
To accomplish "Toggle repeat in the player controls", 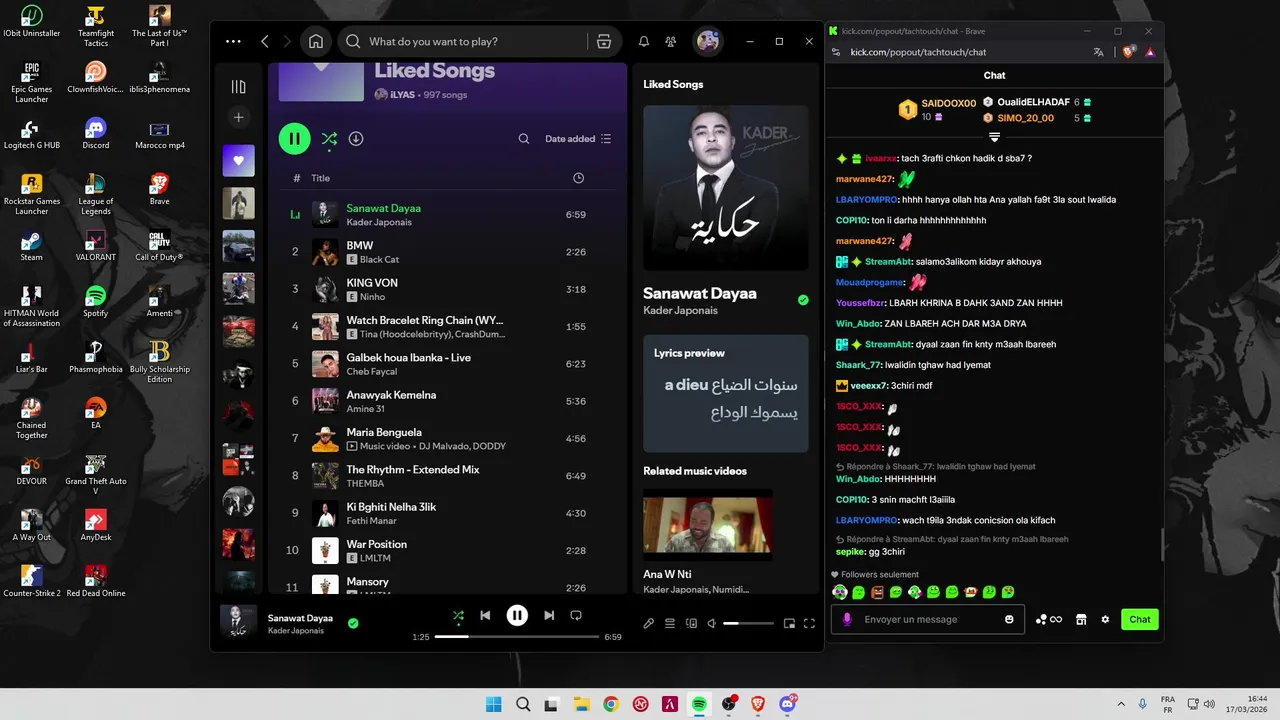I will click(576, 616).
